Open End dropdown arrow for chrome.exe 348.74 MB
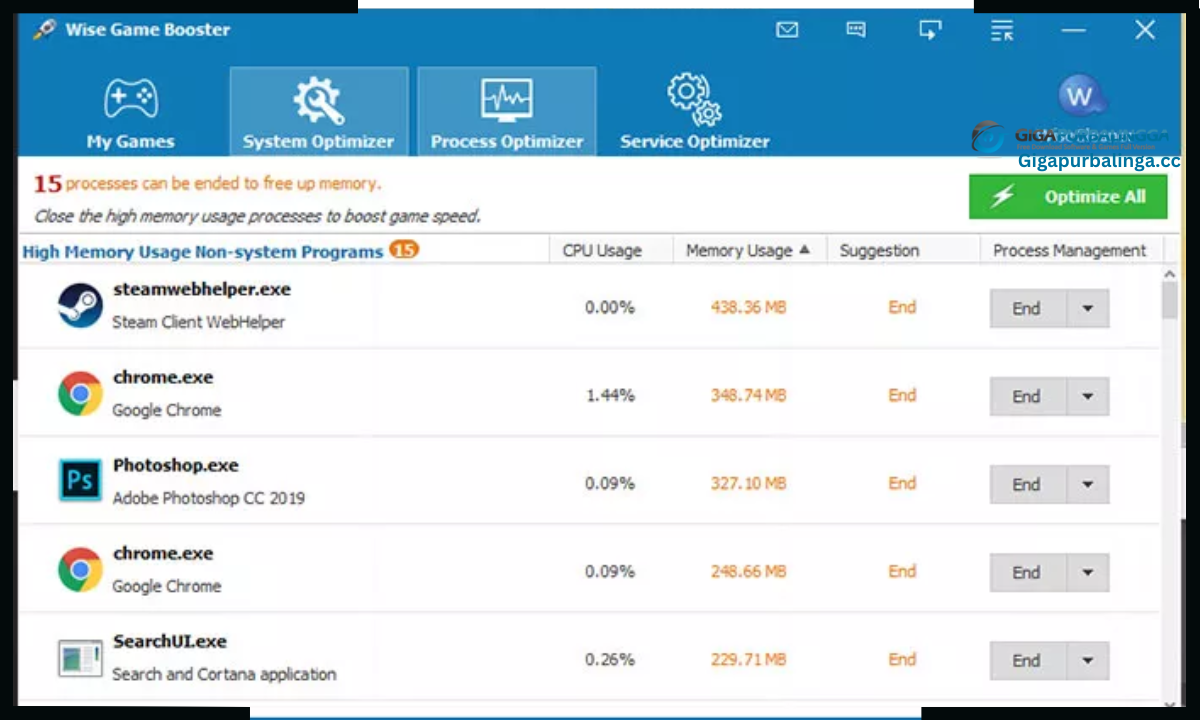 [x=1088, y=396]
